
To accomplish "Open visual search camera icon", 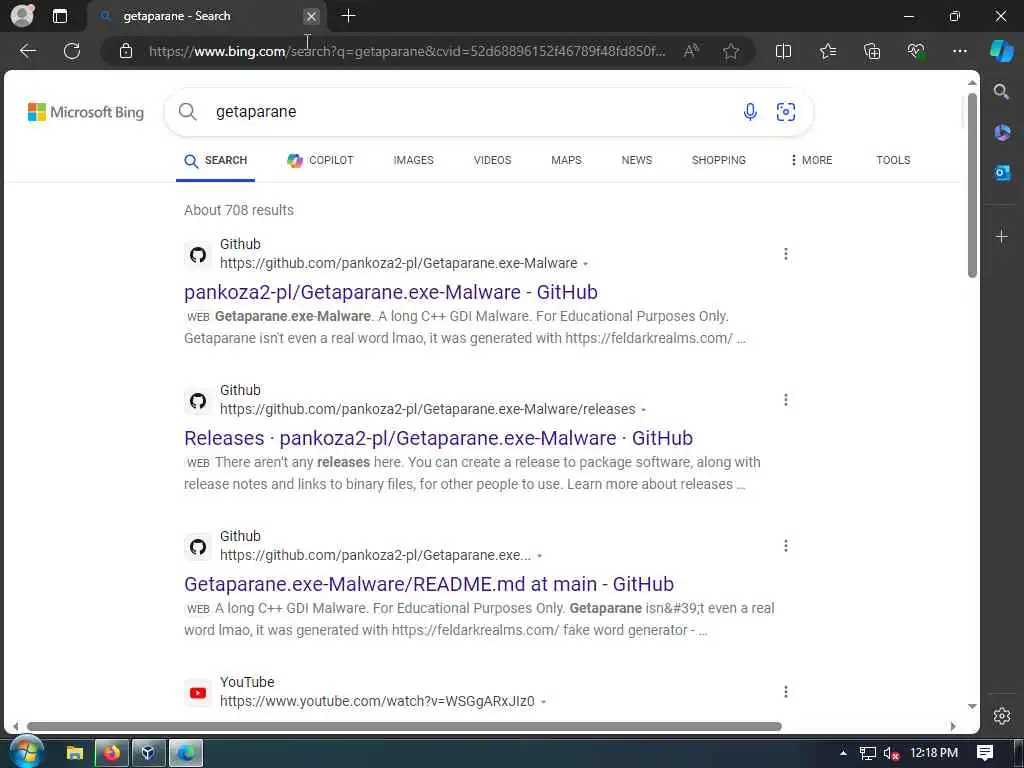I will pyautogui.click(x=786, y=112).
